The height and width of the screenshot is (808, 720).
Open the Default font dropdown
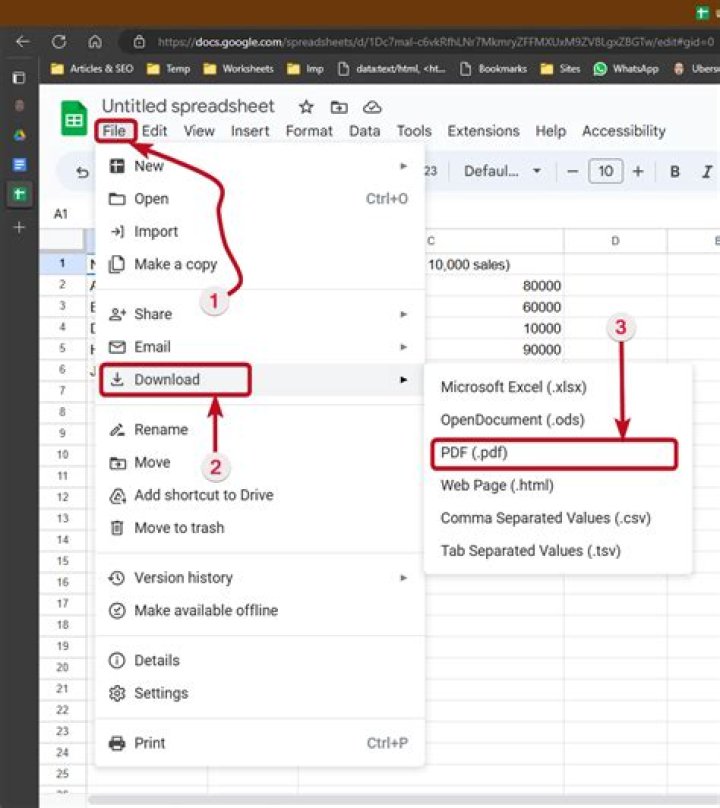[502, 171]
